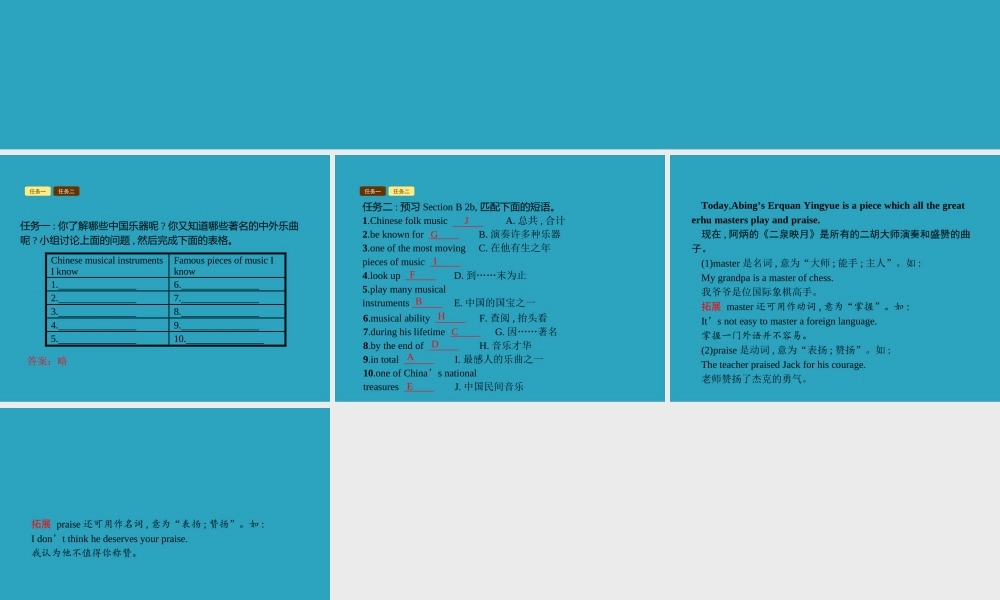Open the slide with the musical instruments table
This screenshot has height=600, width=1000.
(165, 278)
